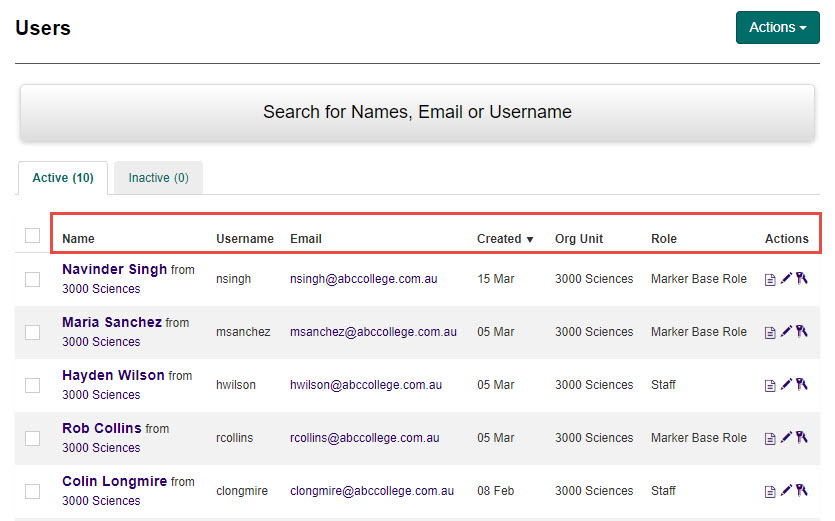Select the username text 'clongmire'
This screenshot has width=835, height=521.
click(x=242, y=491)
